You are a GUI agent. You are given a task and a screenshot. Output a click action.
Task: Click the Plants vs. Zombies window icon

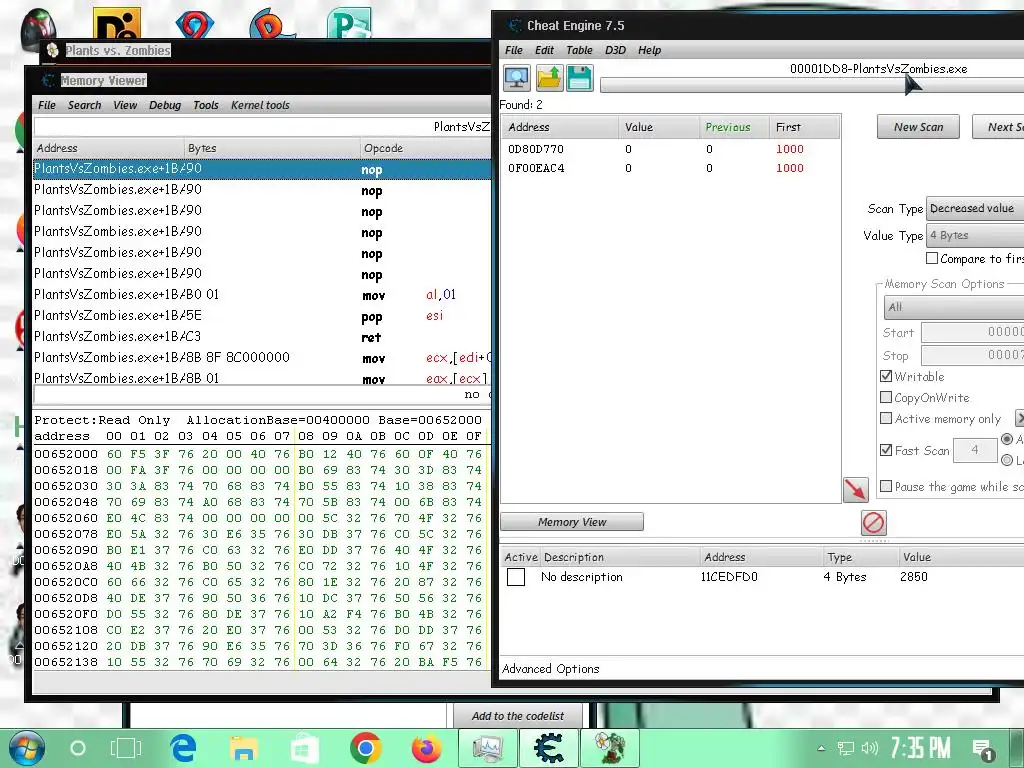53,50
